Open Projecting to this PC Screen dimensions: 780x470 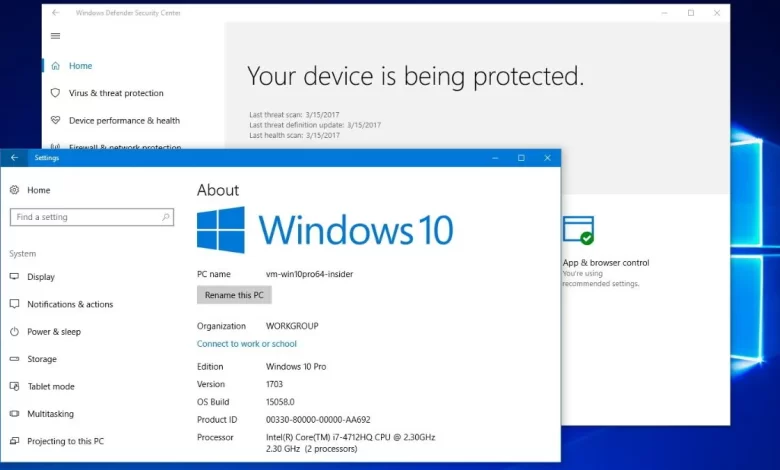[66, 441]
